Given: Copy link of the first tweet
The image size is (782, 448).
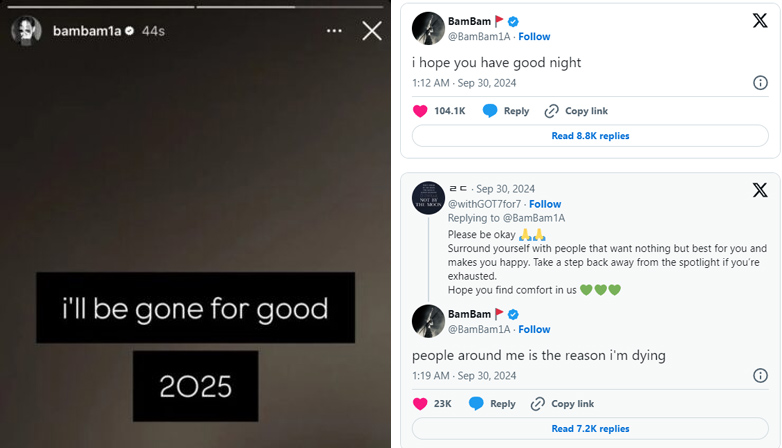Looking at the screenshot, I should [x=576, y=111].
